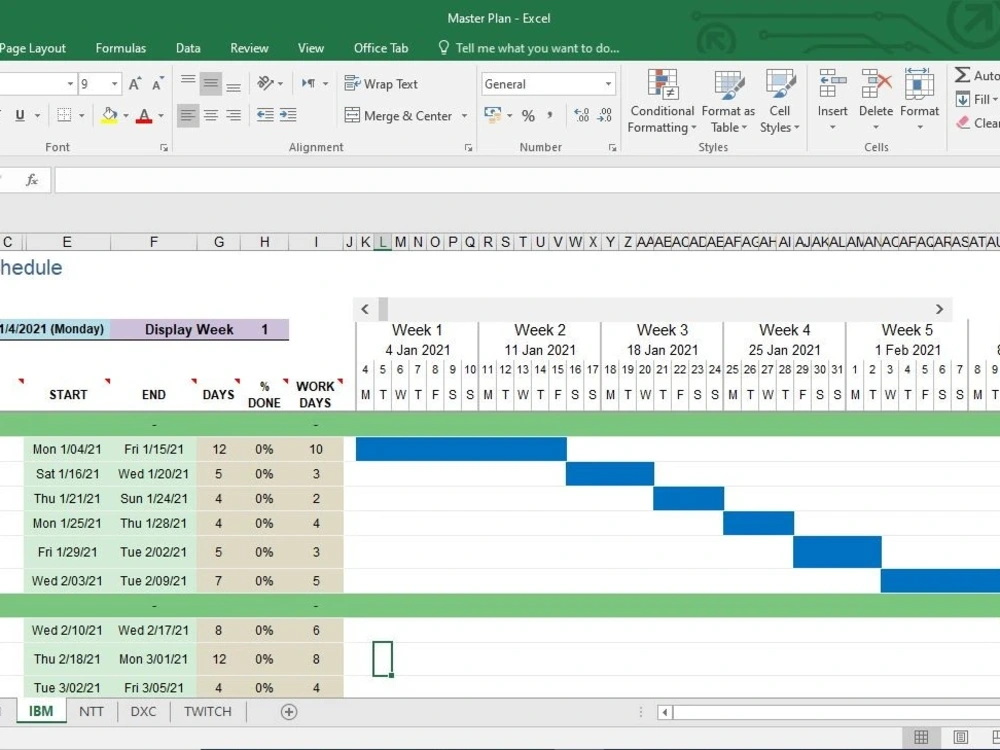Click into the formula bar
This screenshot has height=750, width=1000.
(x=527, y=180)
